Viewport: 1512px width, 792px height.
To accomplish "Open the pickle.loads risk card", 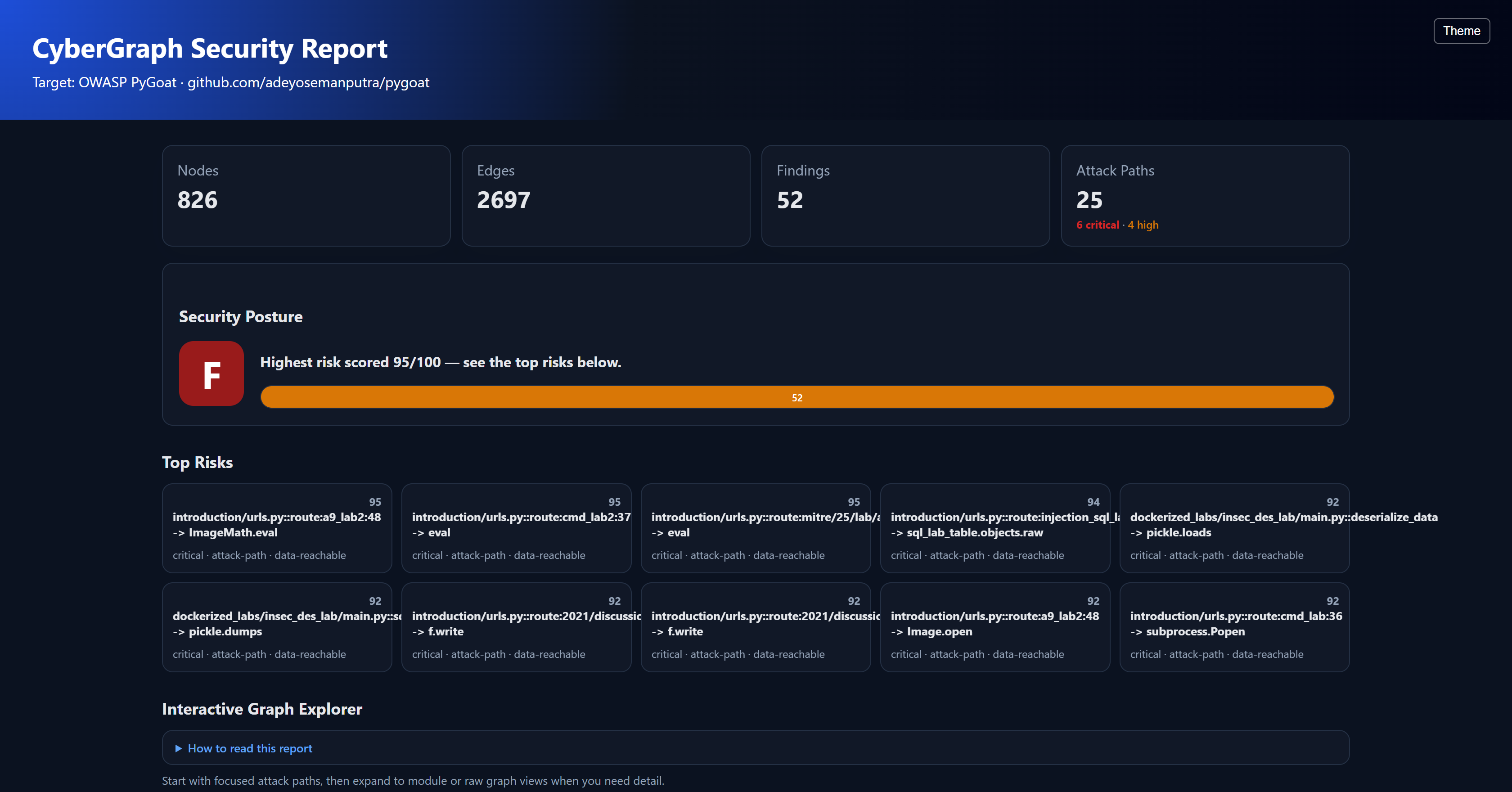I will pyautogui.click(x=1234, y=528).
